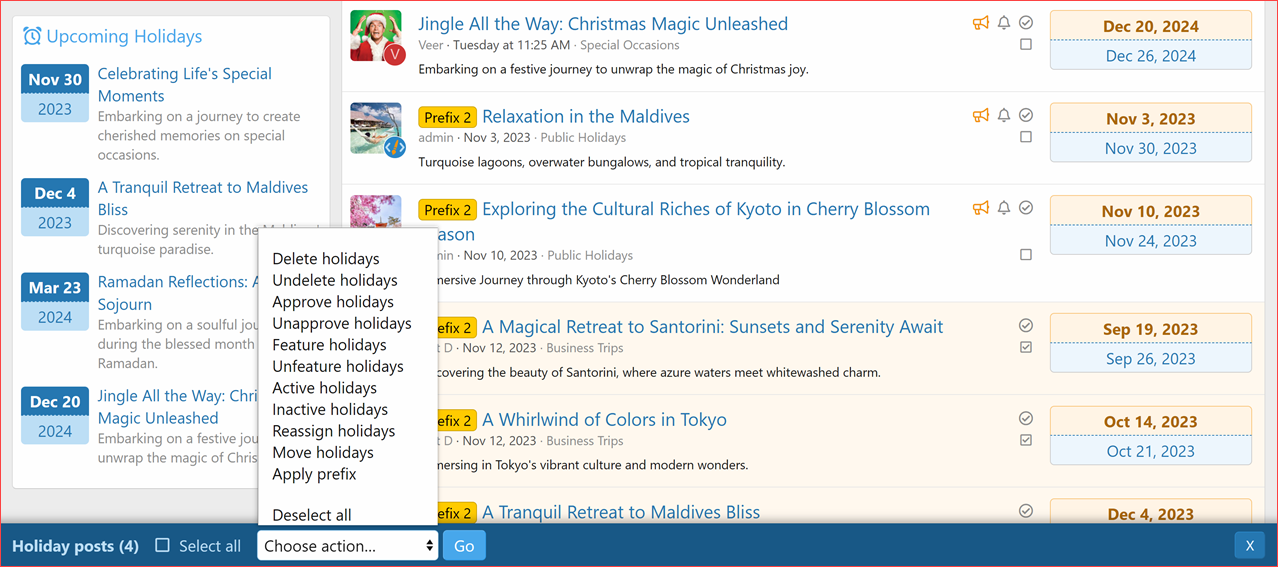Click checkmark circle icon on Kyoto Cherry Blossom row

[1026, 208]
